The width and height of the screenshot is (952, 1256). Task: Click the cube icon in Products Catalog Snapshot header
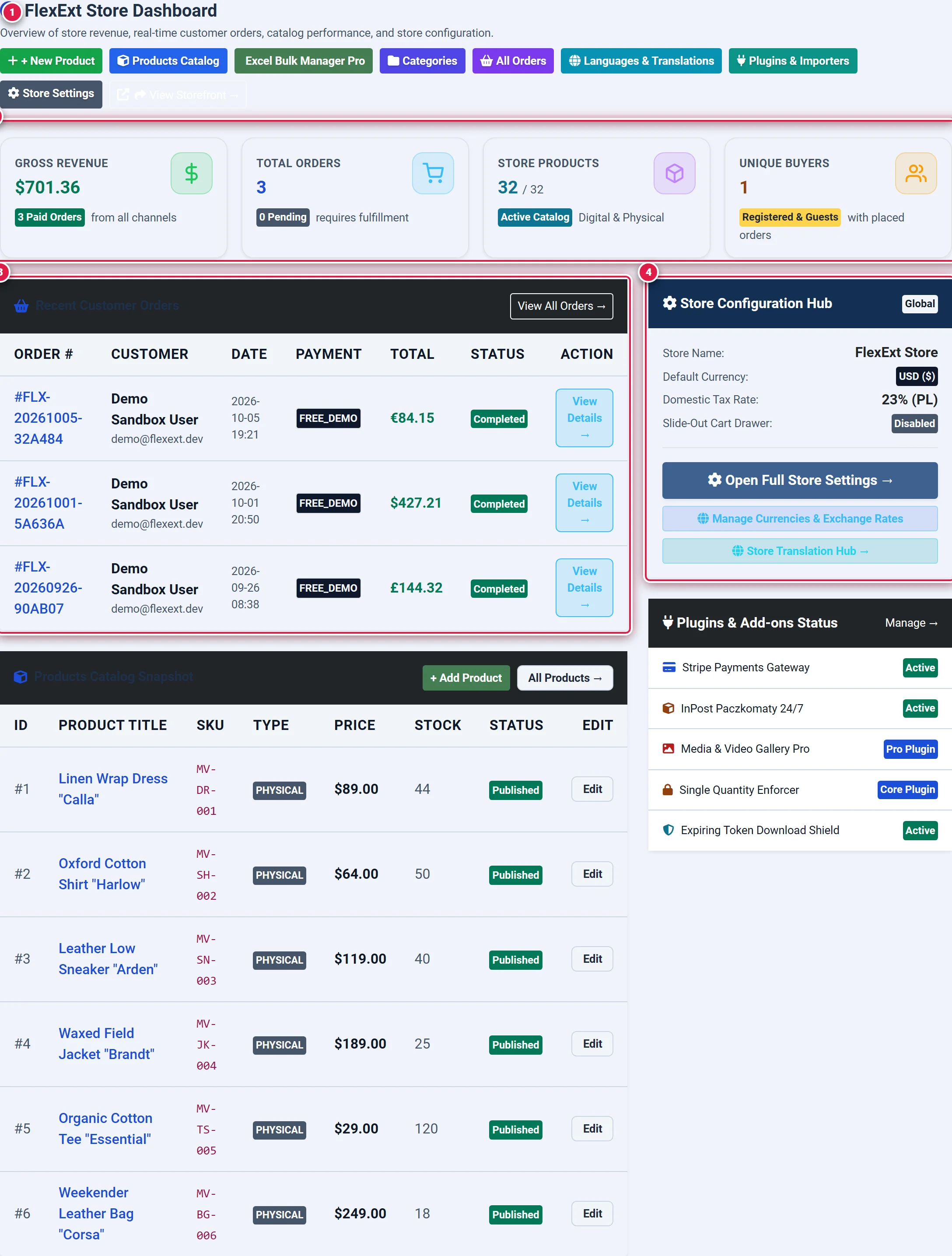point(21,677)
